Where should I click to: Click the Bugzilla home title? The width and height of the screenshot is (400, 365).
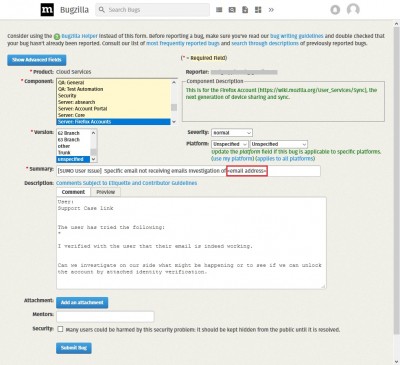pos(74,10)
